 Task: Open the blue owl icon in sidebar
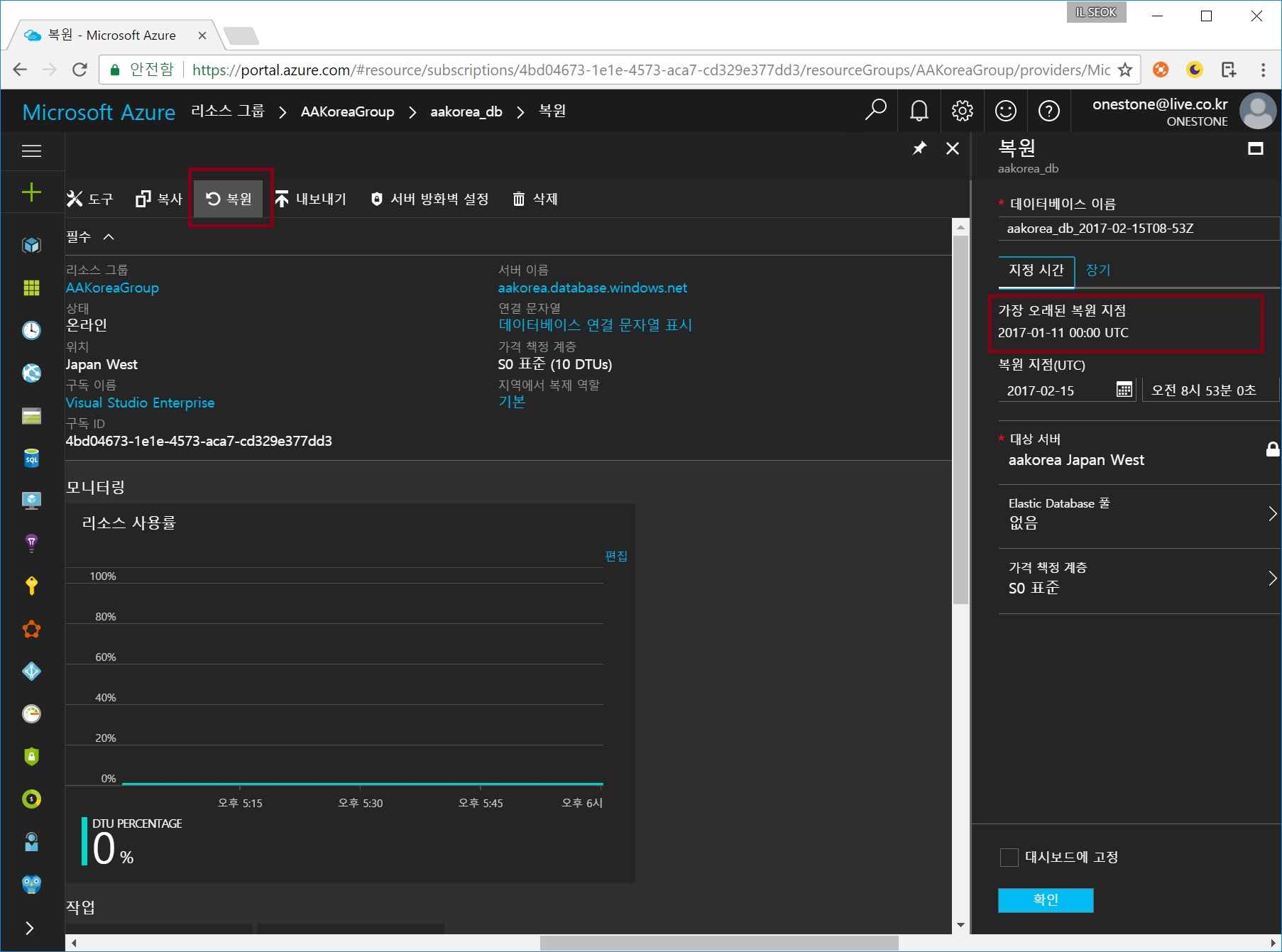pos(31,884)
